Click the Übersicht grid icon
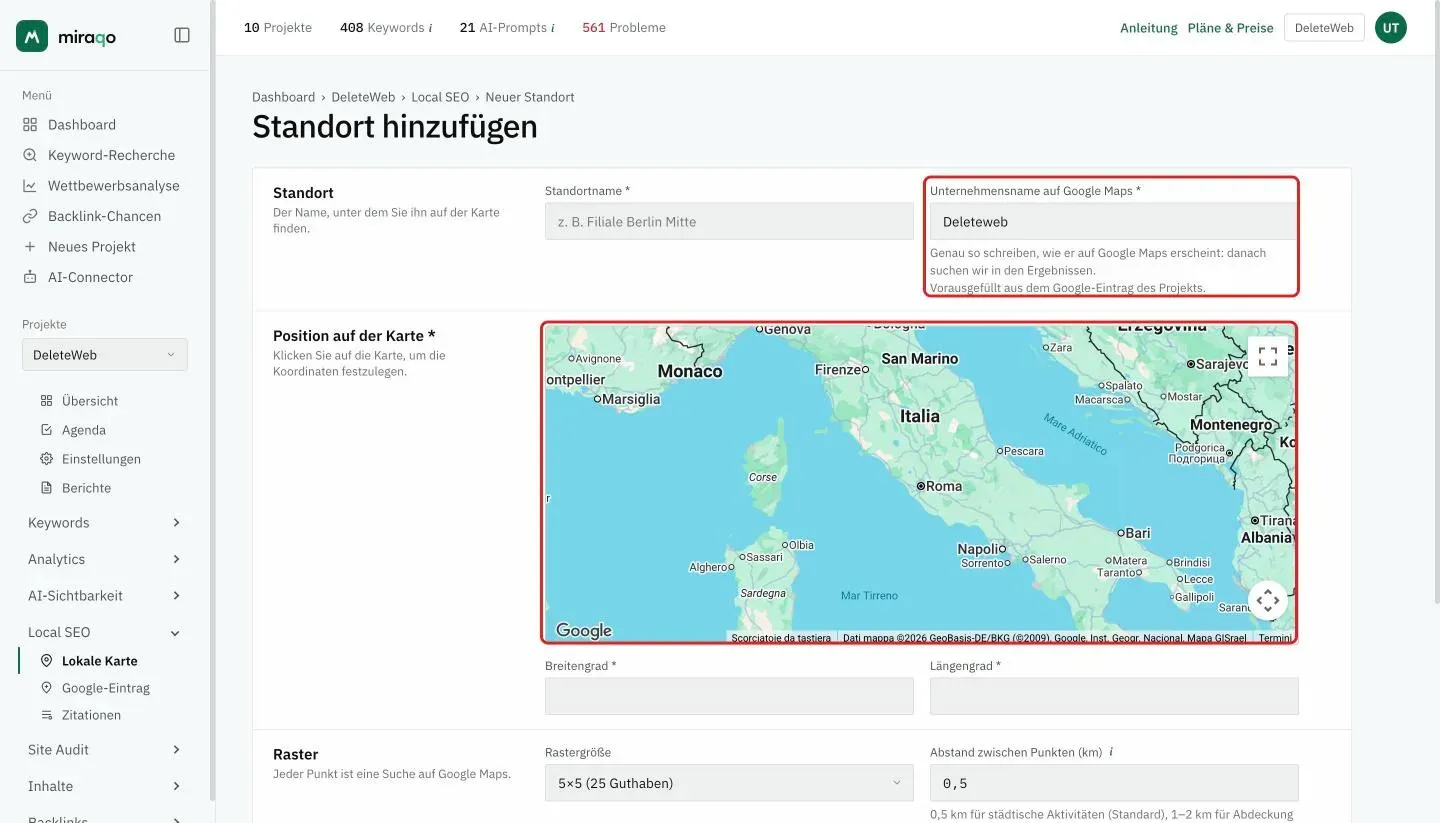The image size is (1440, 823). coord(46,401)
